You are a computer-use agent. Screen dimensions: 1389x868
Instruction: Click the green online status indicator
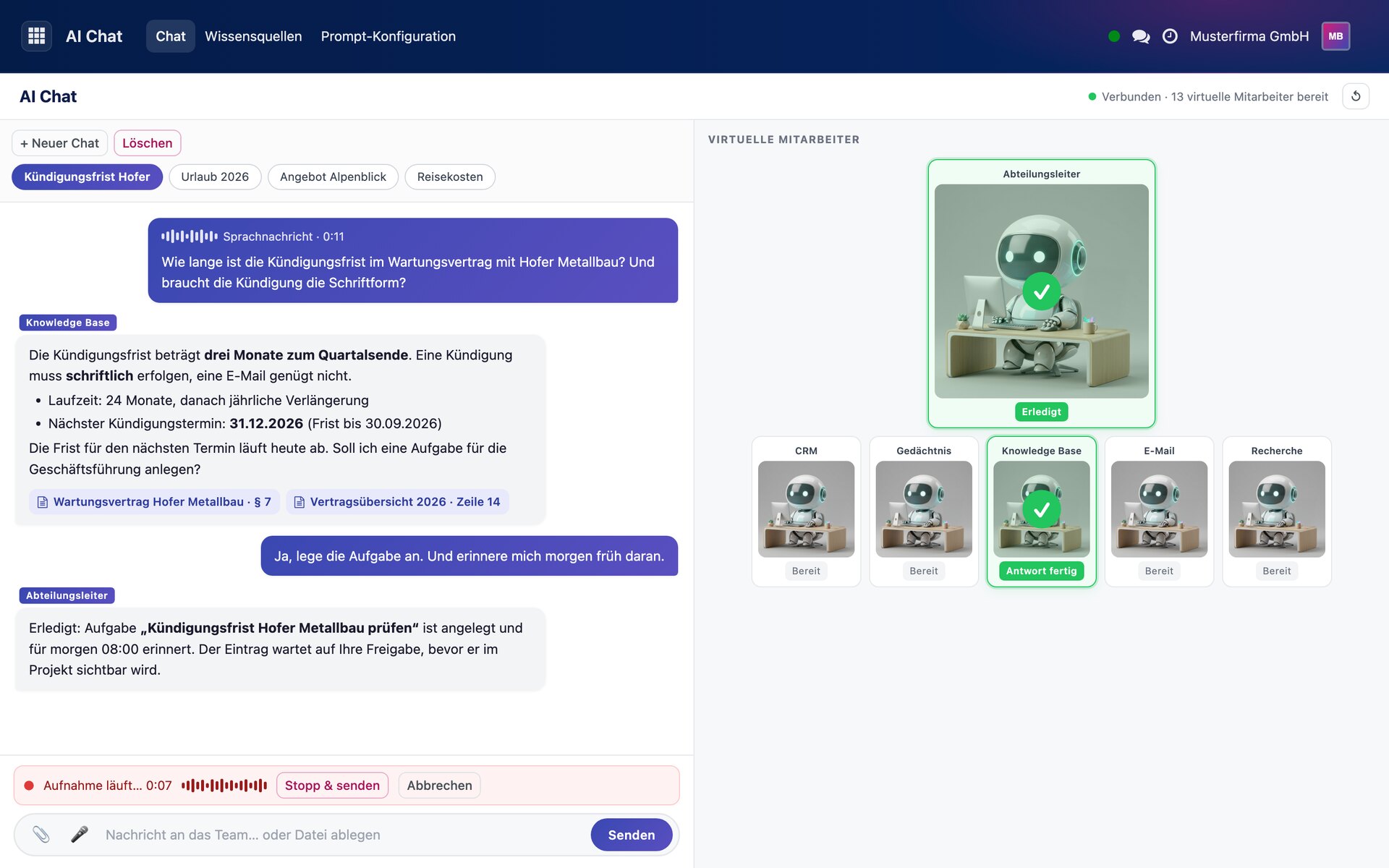(1114, 36)
